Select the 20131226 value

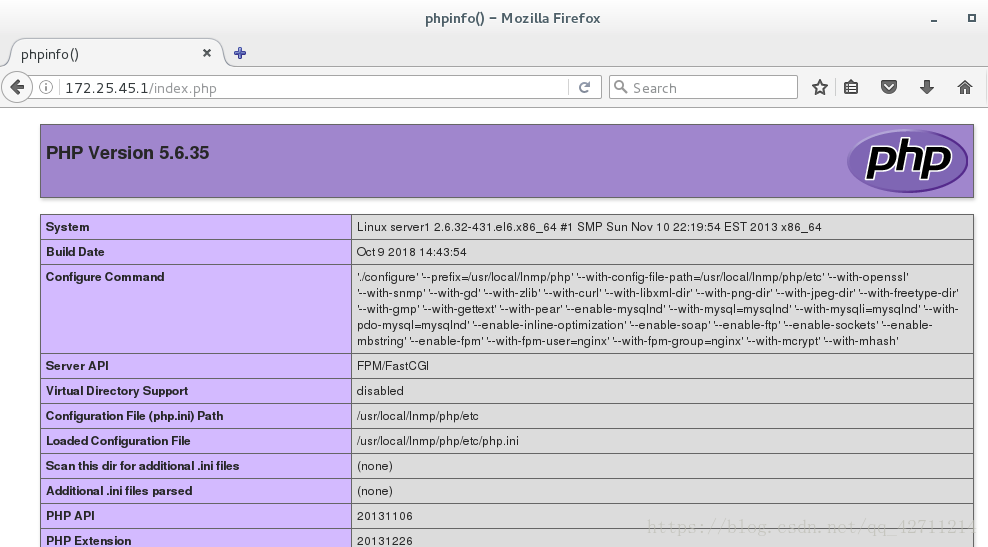click(x=384, y=541)
